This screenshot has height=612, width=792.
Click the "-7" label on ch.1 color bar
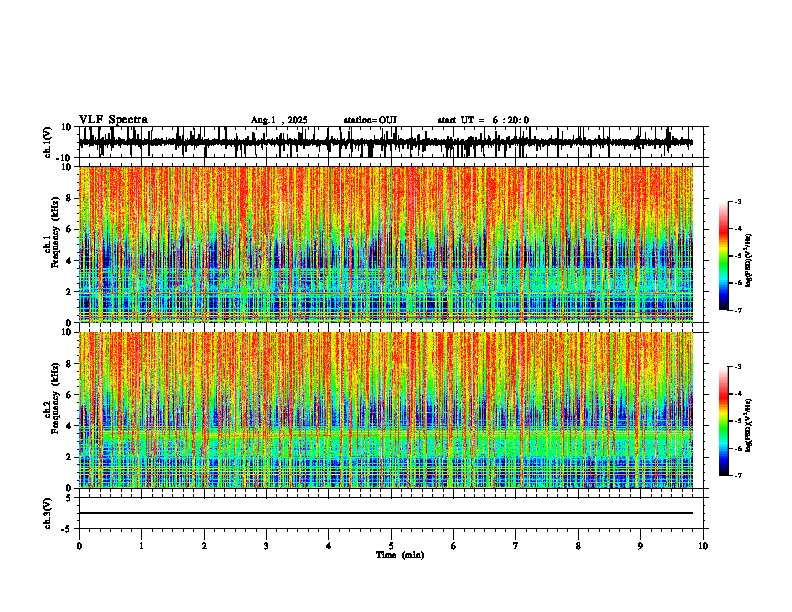point(738,310)
